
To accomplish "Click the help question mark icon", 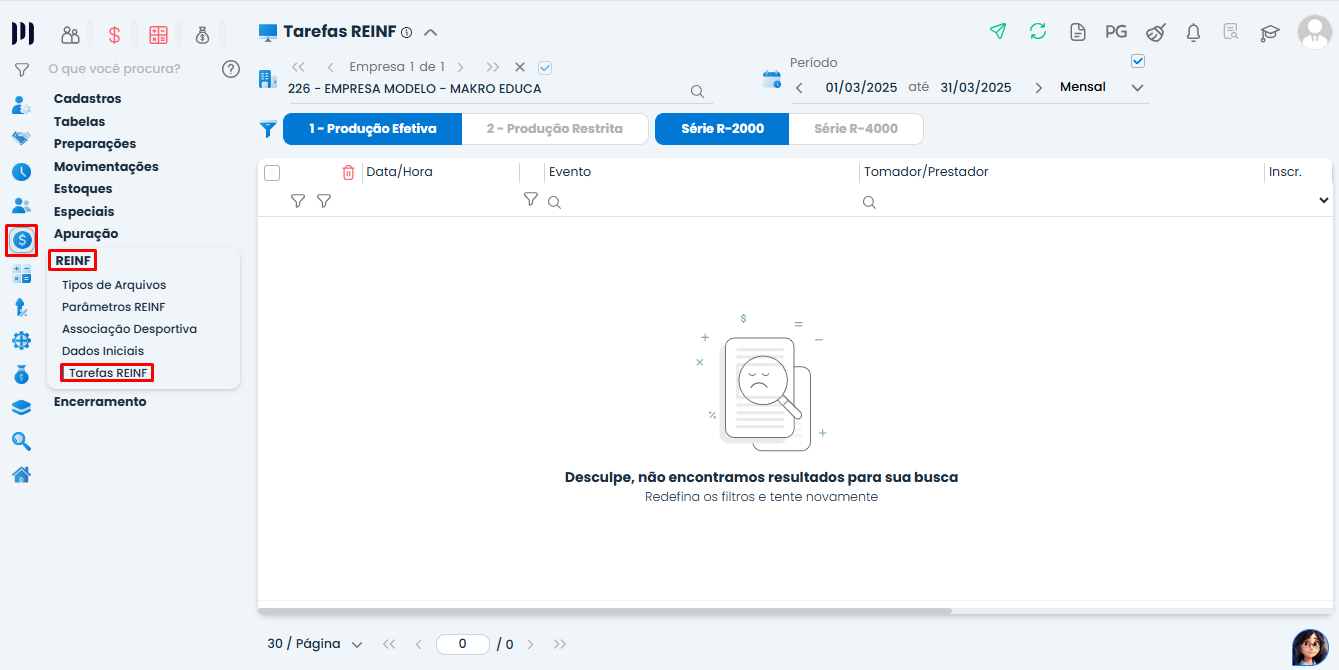I will point(231,69).
